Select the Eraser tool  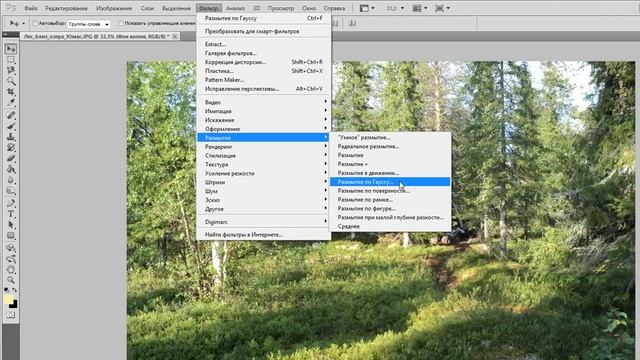point(11,158)
